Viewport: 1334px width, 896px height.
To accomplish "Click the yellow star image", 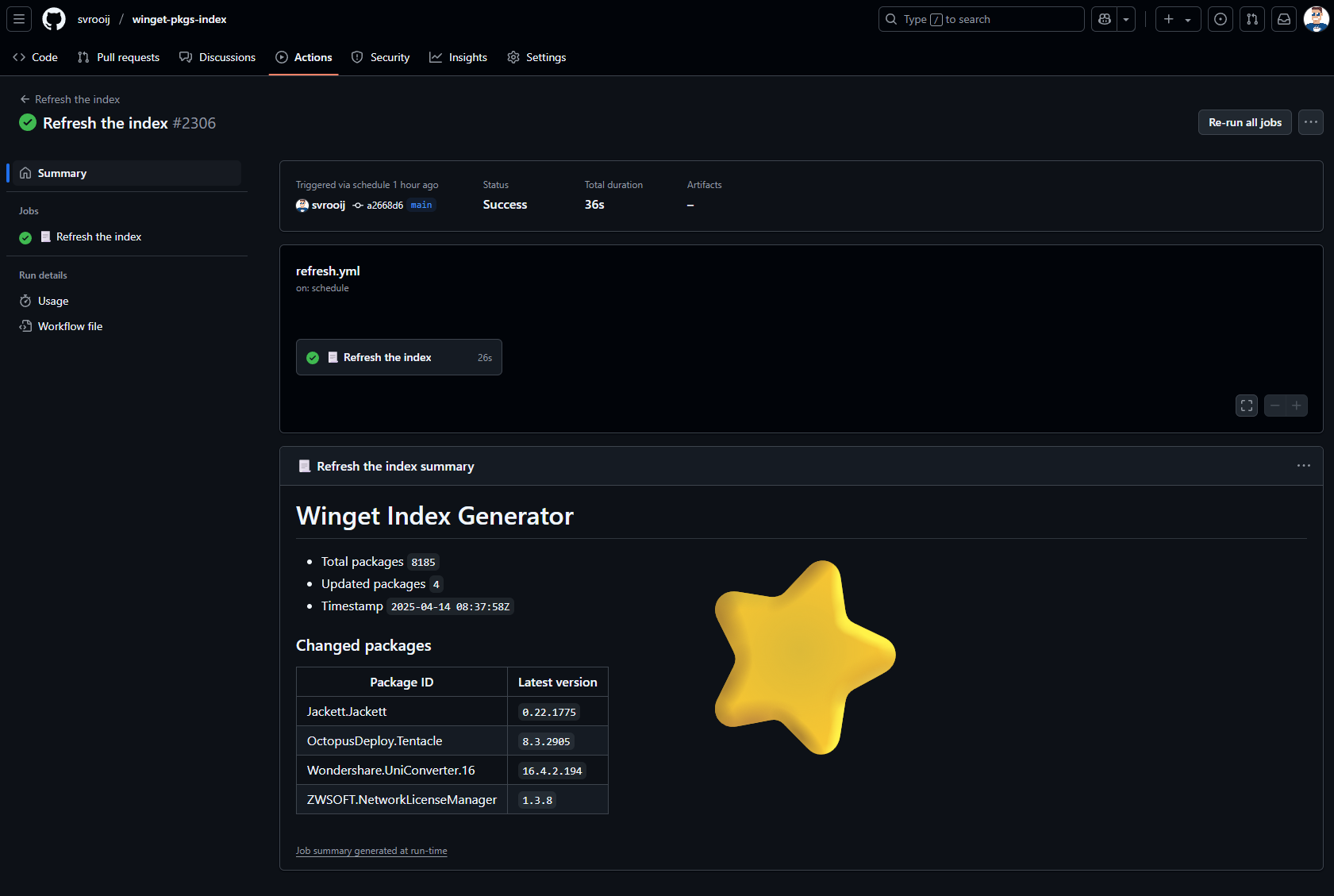I will 805,657.
